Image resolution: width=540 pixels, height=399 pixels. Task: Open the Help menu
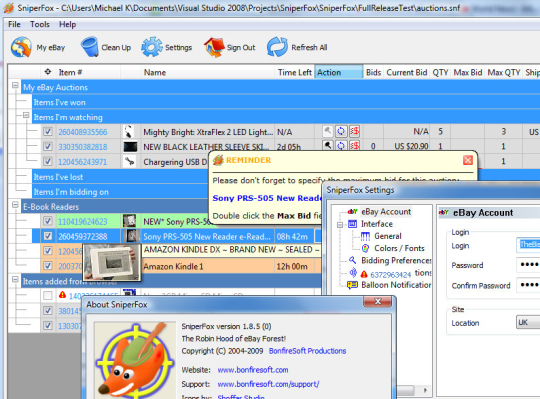[x=67, y=24]
